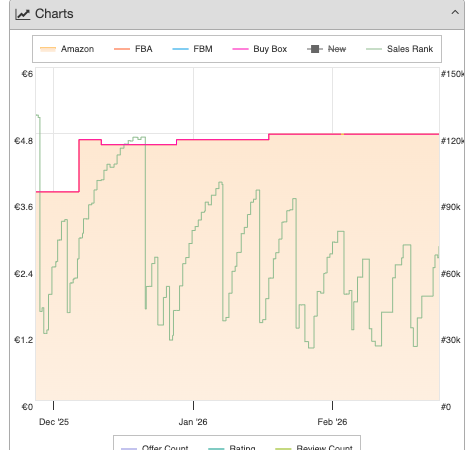Toggle the Offer Count legend entry
Viewport: 474px width, 450px height.
155,447
